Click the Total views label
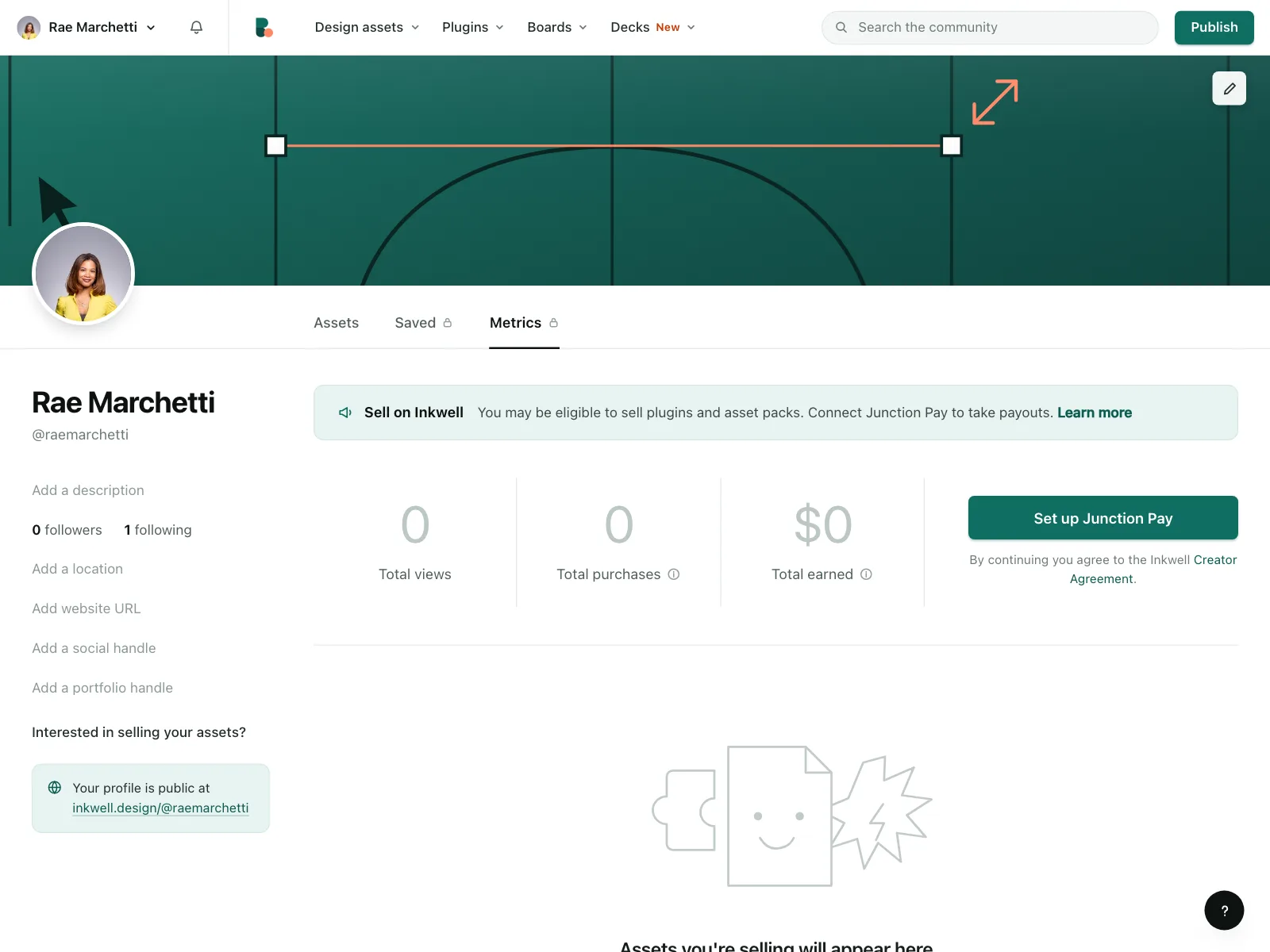 [415, 574]
